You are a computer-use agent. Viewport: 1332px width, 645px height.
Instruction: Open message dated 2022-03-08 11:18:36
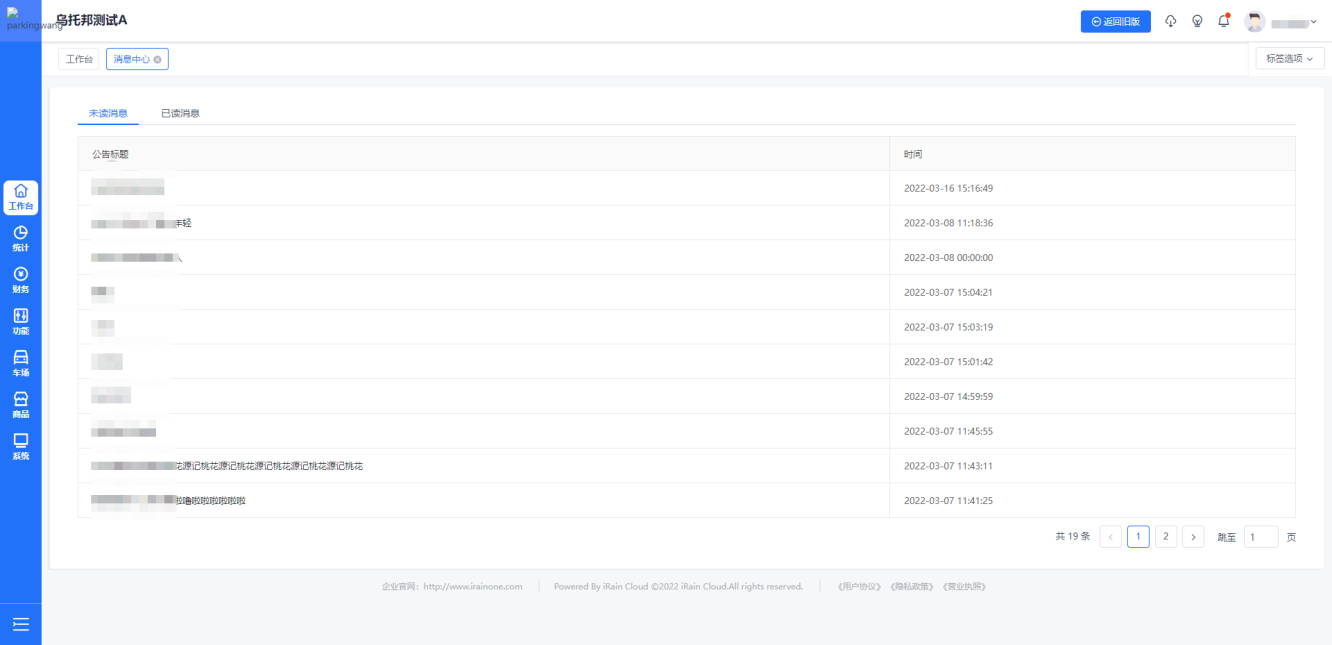[x=686, y=223]
